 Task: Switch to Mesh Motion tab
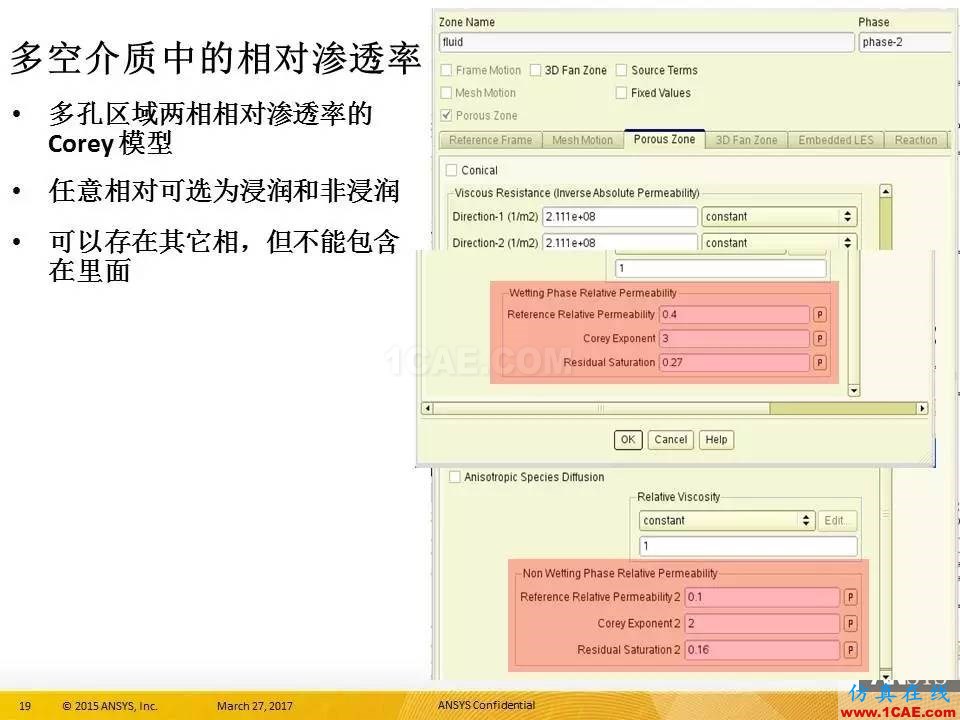[582, 140]
